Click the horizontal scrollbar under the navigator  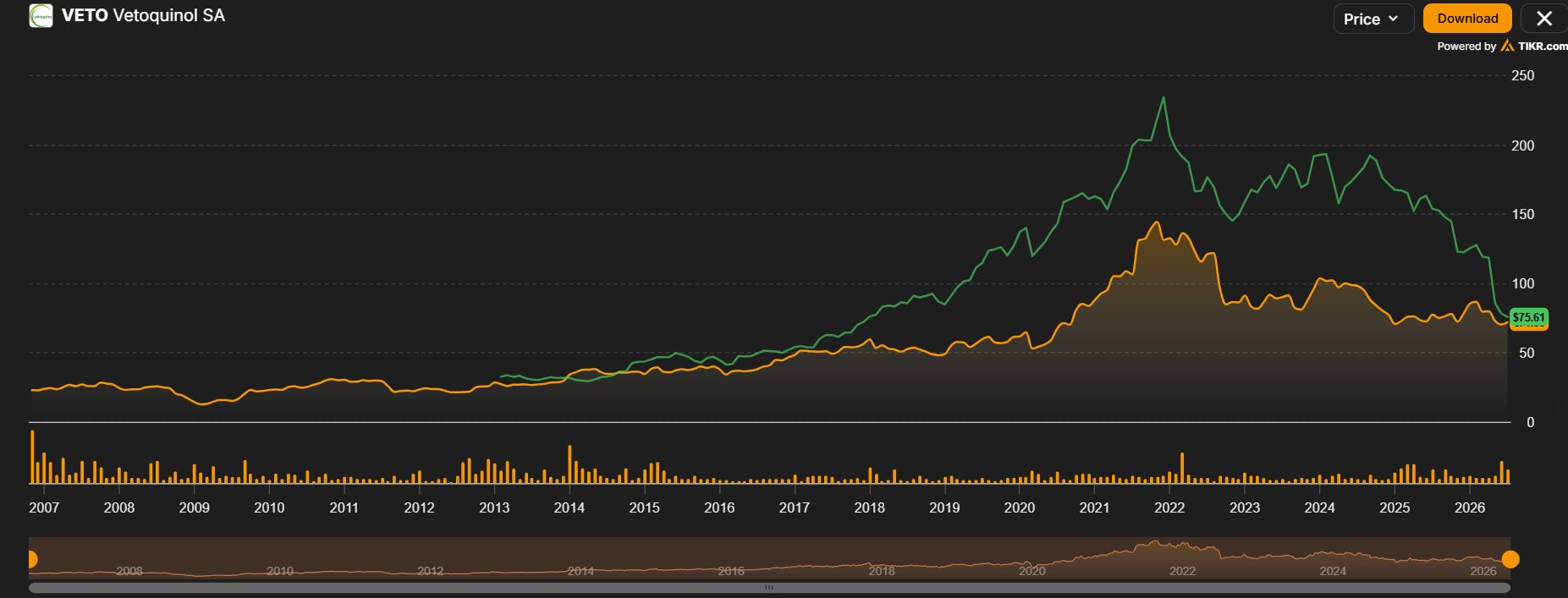click(x=769, y=587)
